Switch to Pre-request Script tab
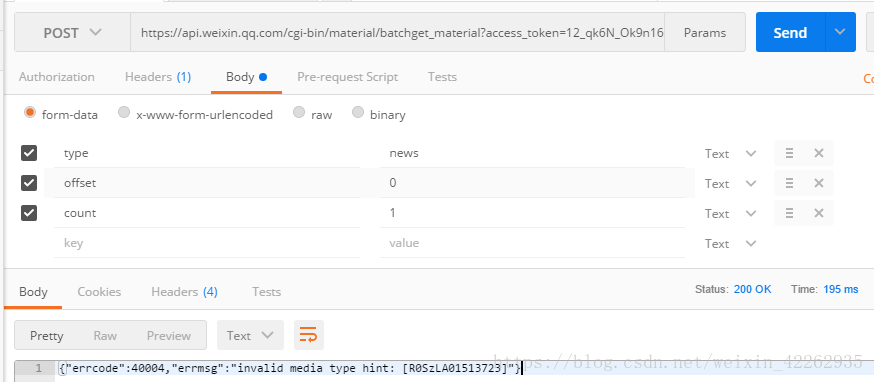Image resolution: width=874 pixels, height=382 pixels. tap(347, 77)
